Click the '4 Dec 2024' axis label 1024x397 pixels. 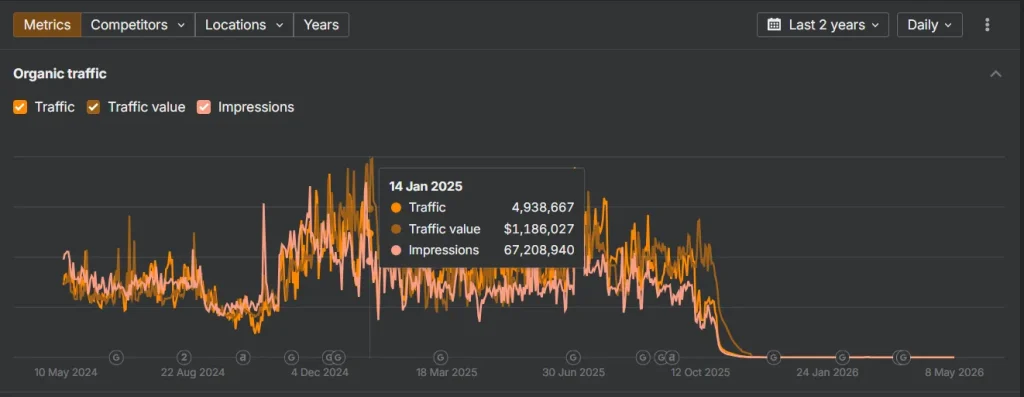[x=320, y=373]
